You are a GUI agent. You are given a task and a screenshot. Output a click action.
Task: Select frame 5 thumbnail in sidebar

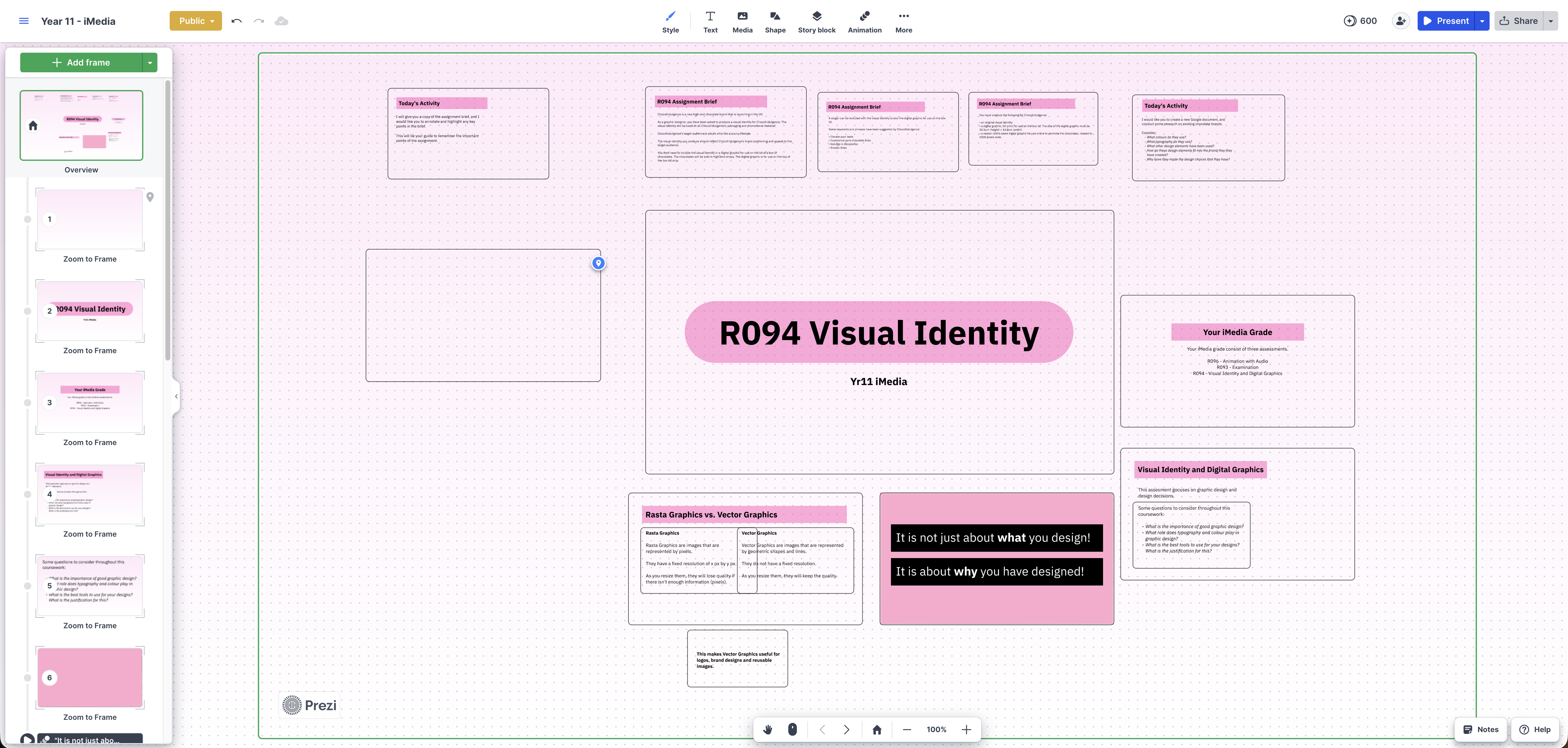(x=90, y=585)
